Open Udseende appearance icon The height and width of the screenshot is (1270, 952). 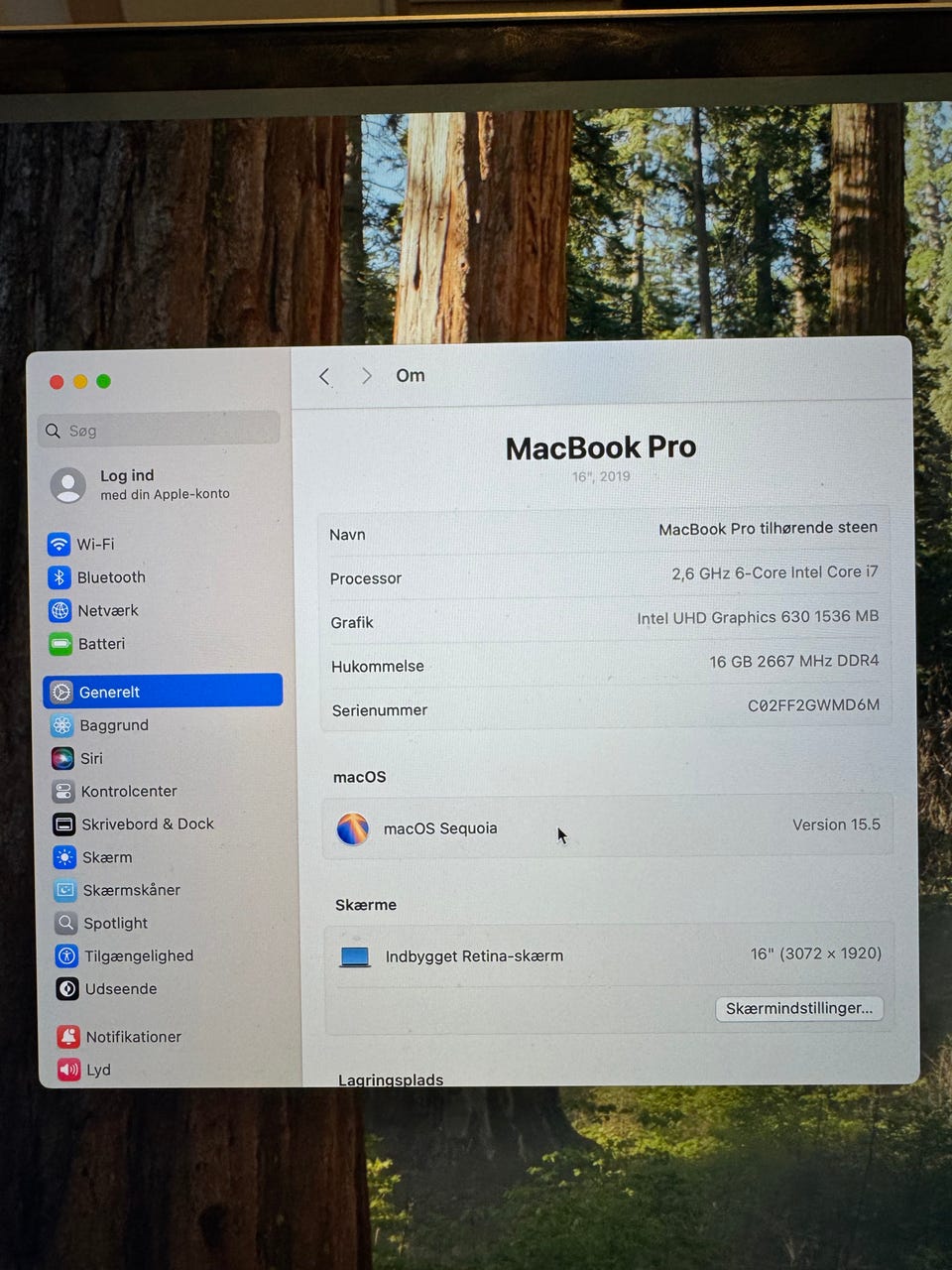click(67, 988)
